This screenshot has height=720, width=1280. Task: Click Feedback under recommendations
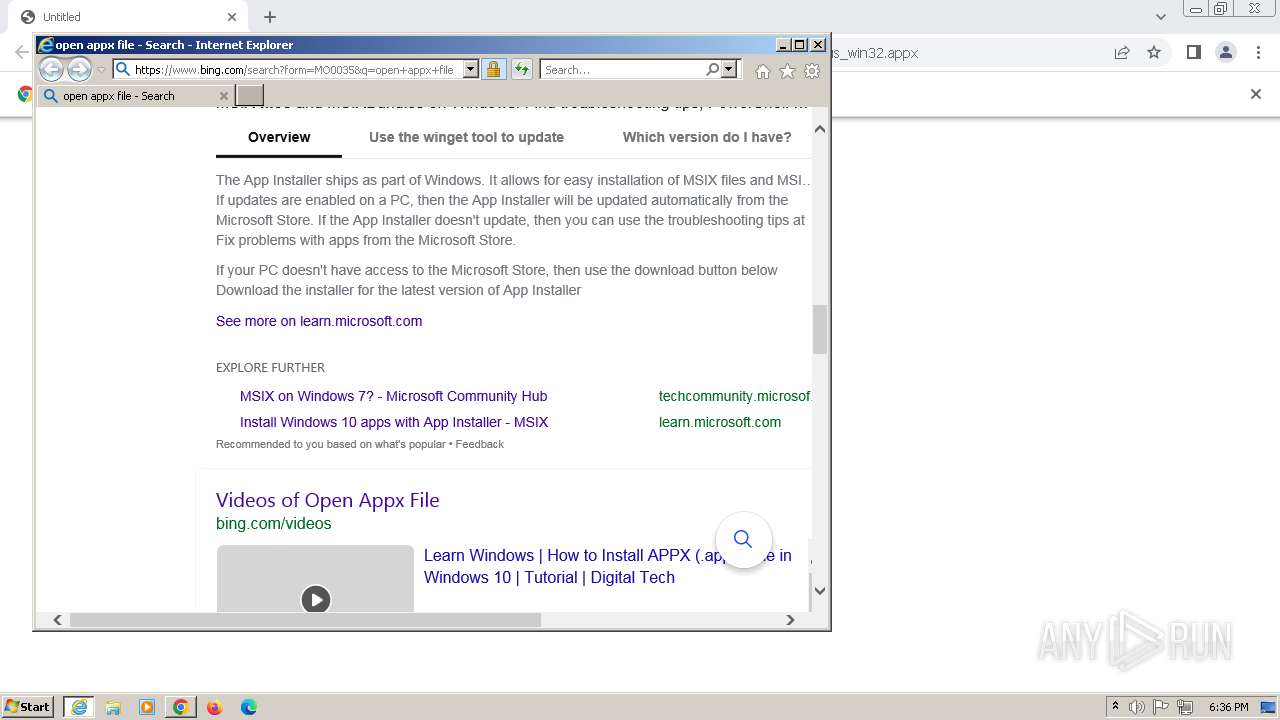(479, 444)
